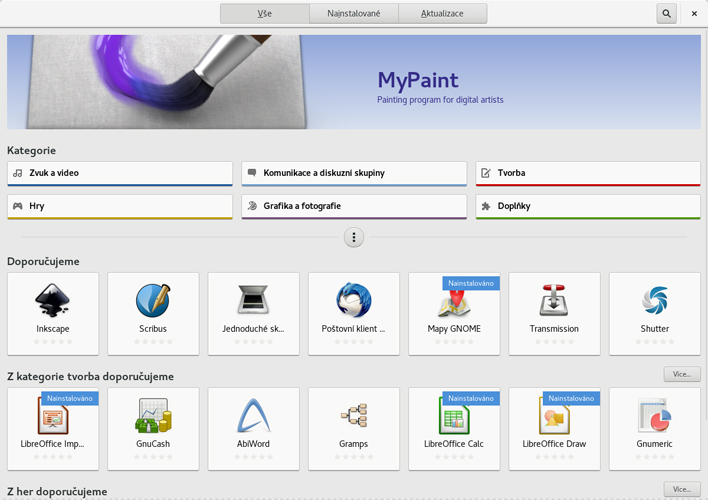Open the Shutter app icon
This screenshot has height=500, width=708.
click(654, 300)
